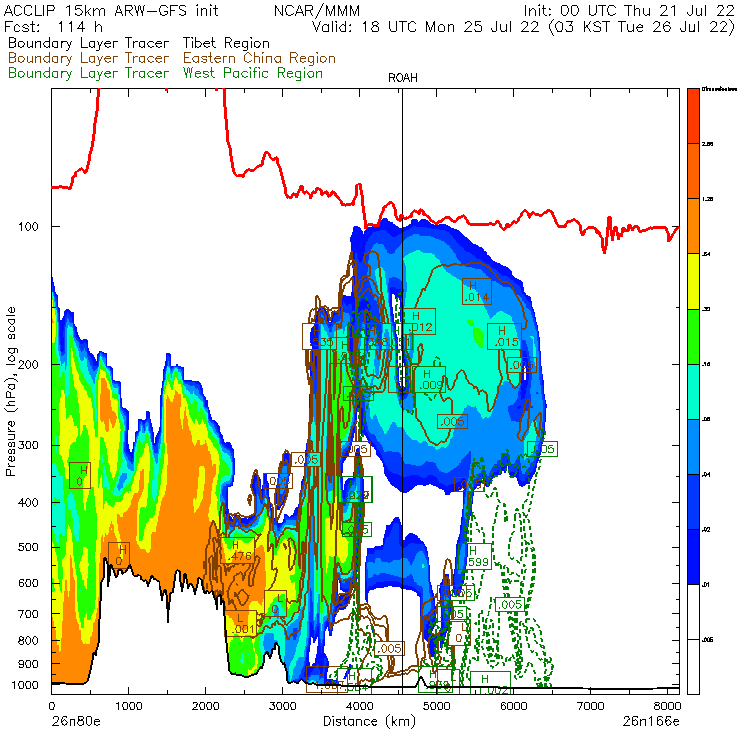Click the 1000 distance axis label
Image resolution: width=740 pixels, height=740 pixels.
pyautogui.click(x=128, y=706)
